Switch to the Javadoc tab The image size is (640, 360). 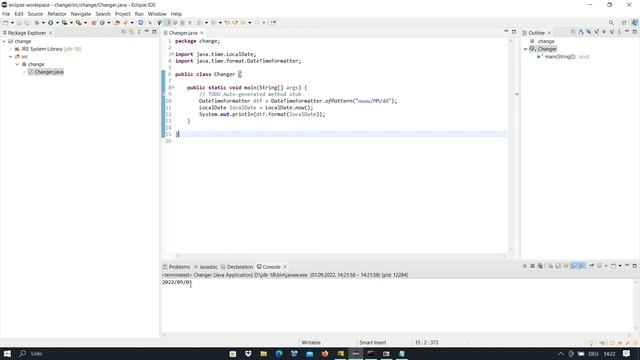[x=206, y=267]
